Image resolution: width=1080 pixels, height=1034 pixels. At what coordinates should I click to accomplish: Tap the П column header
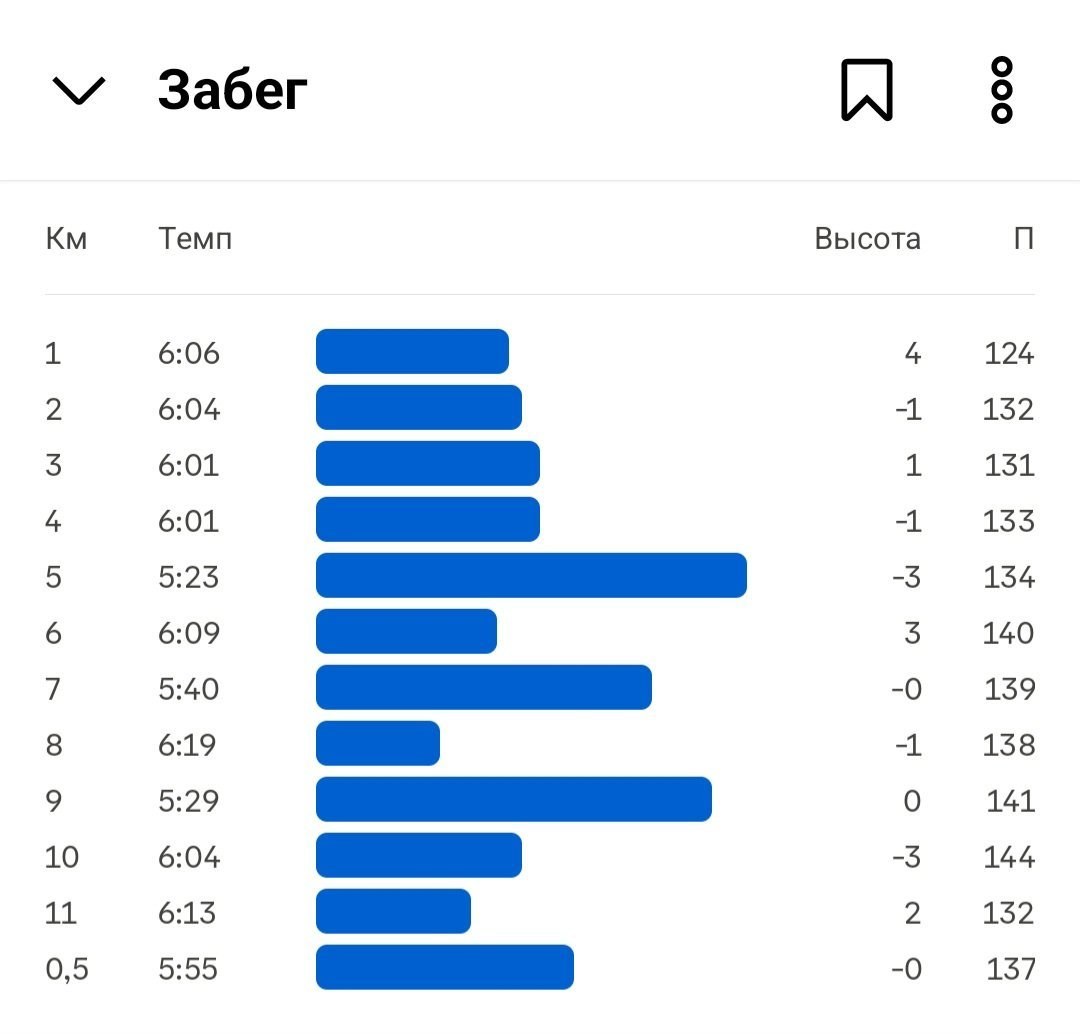1024,238
